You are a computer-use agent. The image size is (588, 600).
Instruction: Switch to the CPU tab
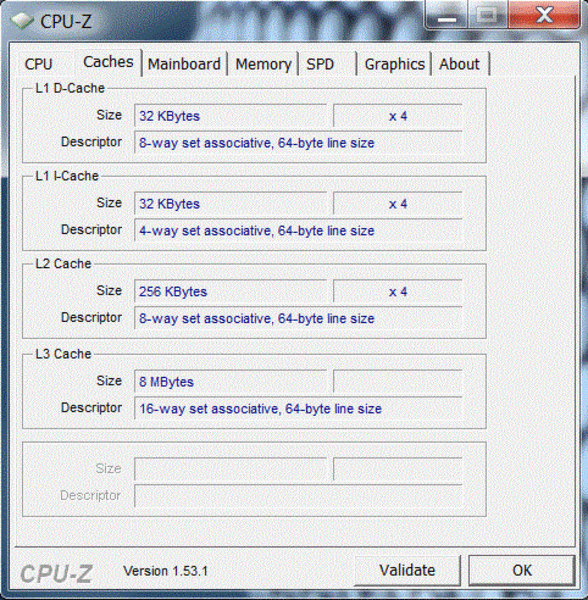pyautogui.click(x=38, y=64)
